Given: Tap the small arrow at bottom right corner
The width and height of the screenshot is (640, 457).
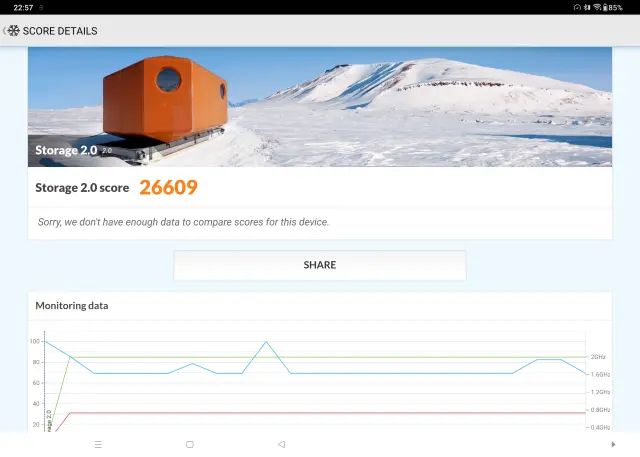Looking at the screenshot, I should (x=613, y=444).
